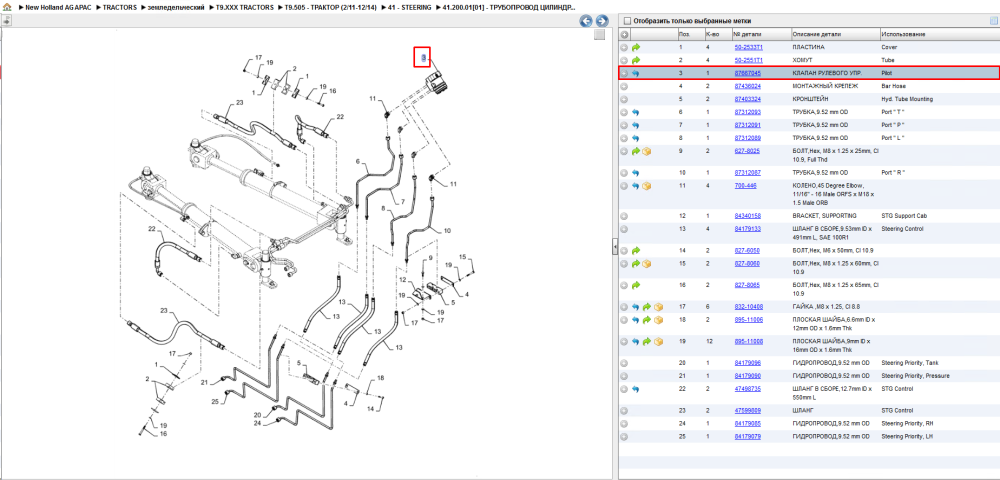Click green arrow on row 827-8065

click(x=636, y=285)
